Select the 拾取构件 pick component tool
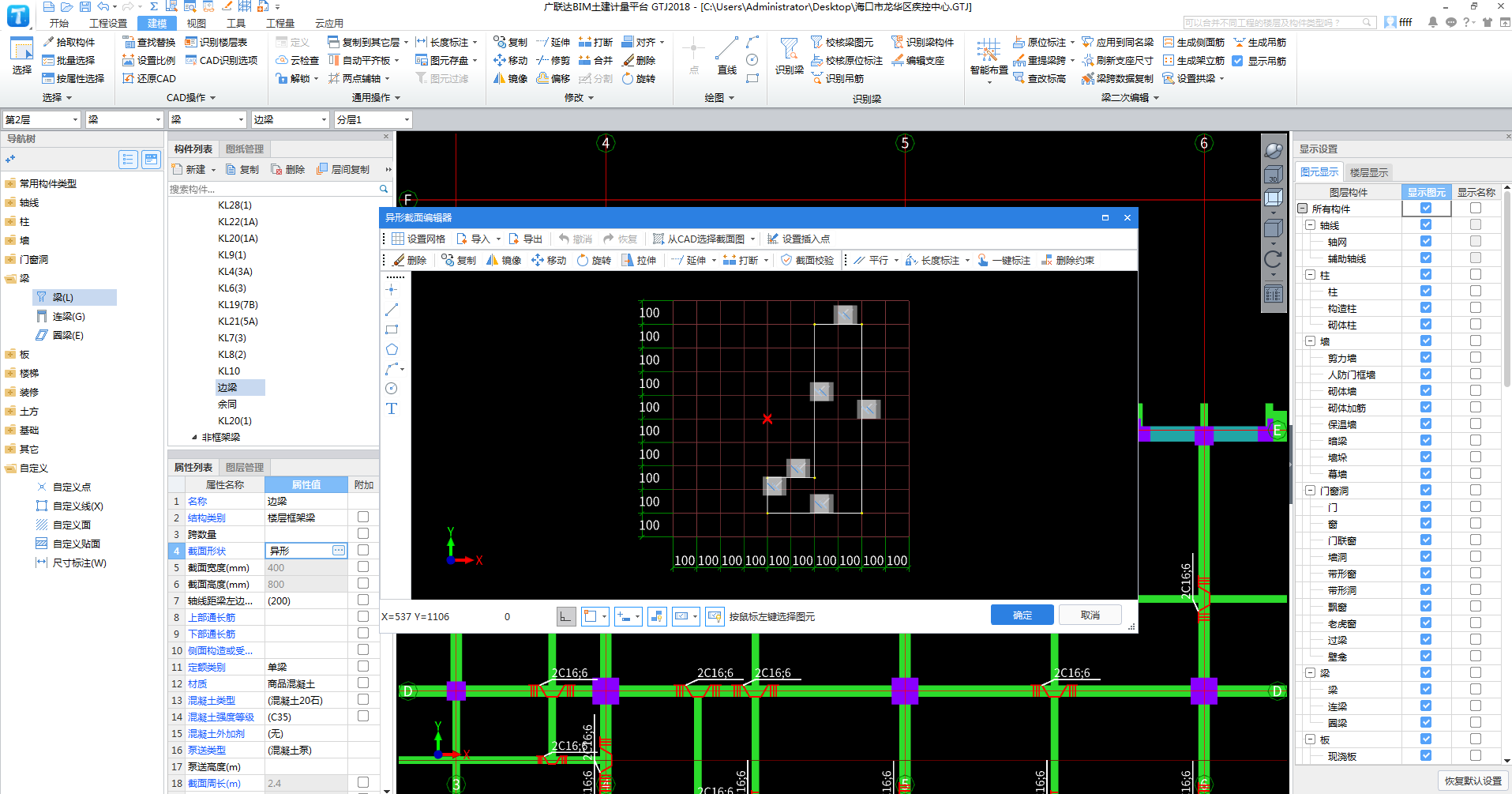 [x=69, y=42]
